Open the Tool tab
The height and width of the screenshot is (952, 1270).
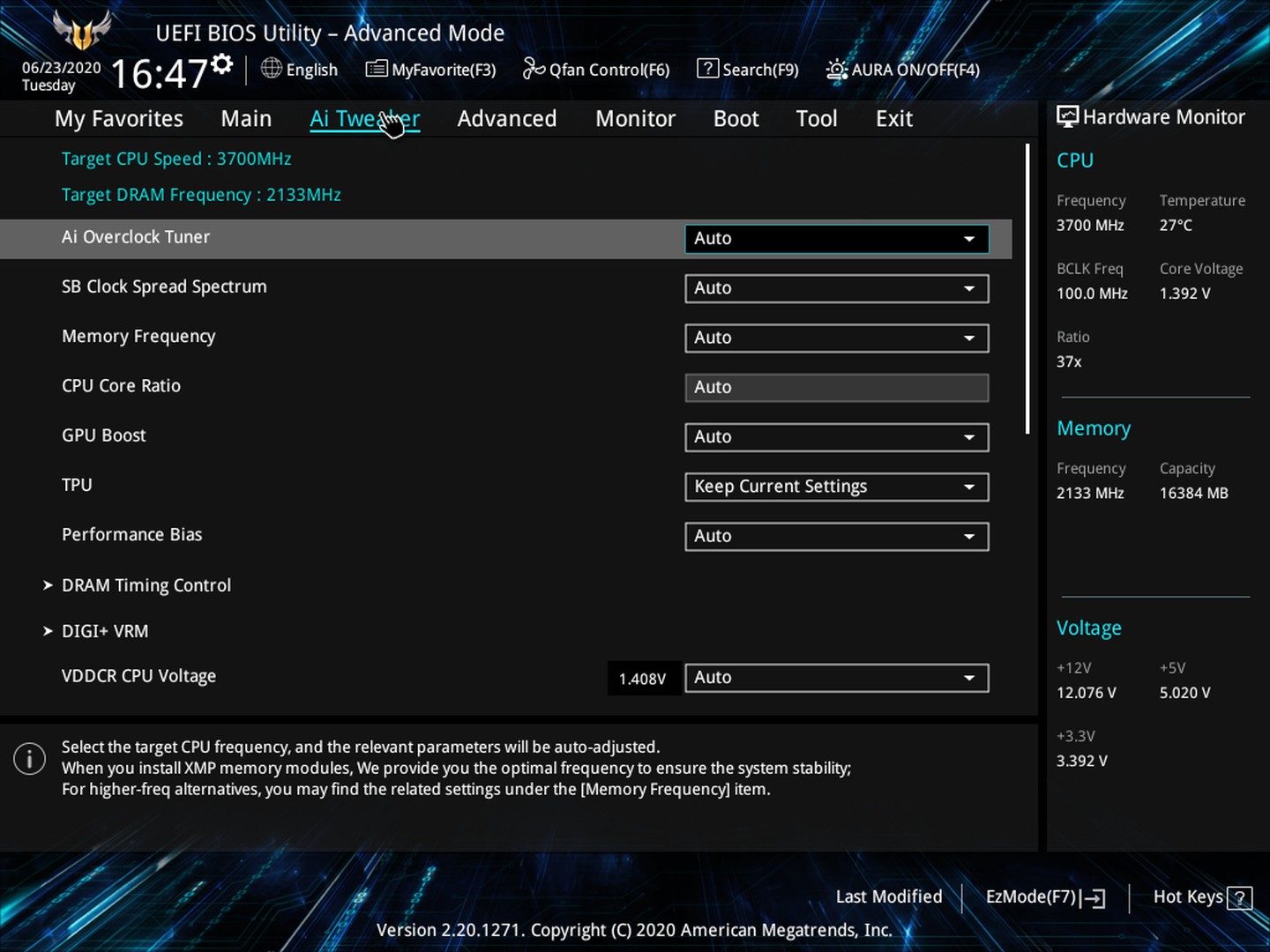point(817,119)
